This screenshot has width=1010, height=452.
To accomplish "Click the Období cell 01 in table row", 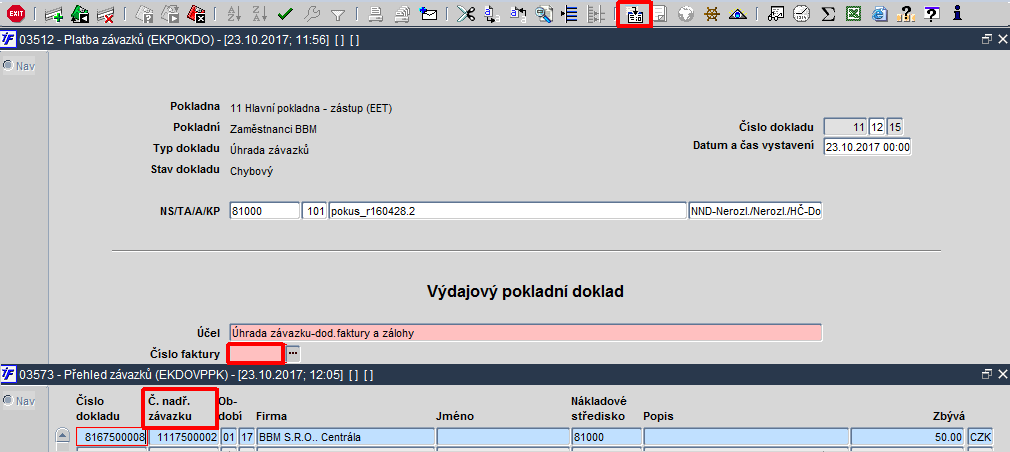I will click(x=228, y=437).
